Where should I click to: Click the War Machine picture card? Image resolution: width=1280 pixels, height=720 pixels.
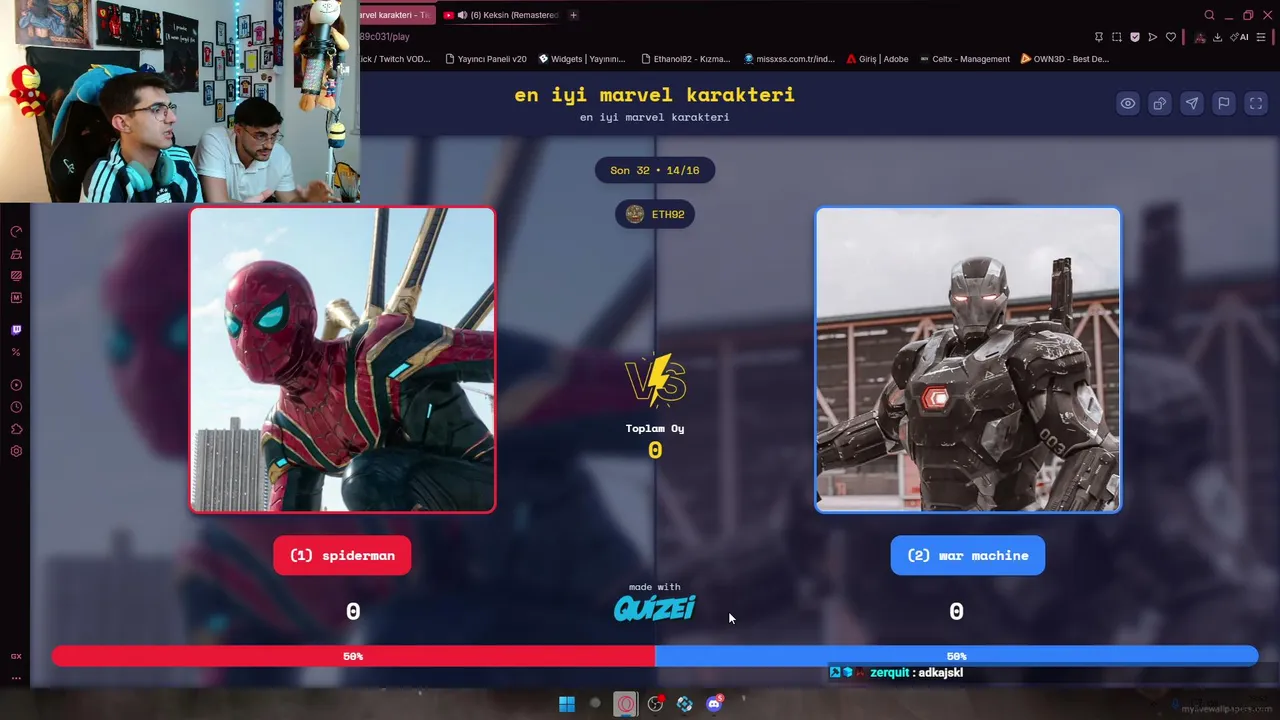tap(968, 360)
